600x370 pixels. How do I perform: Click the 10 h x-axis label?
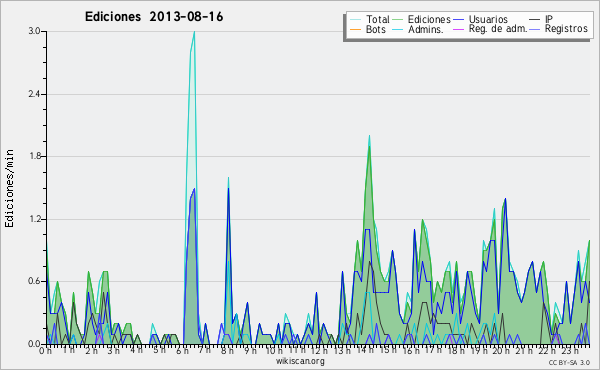click(x=274, y=350)
